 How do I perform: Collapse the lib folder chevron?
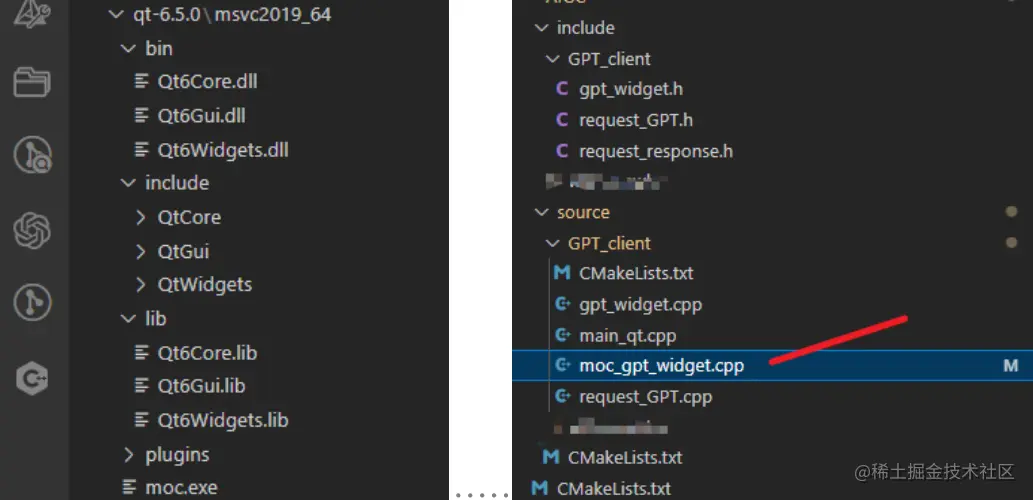click(128, 319)
